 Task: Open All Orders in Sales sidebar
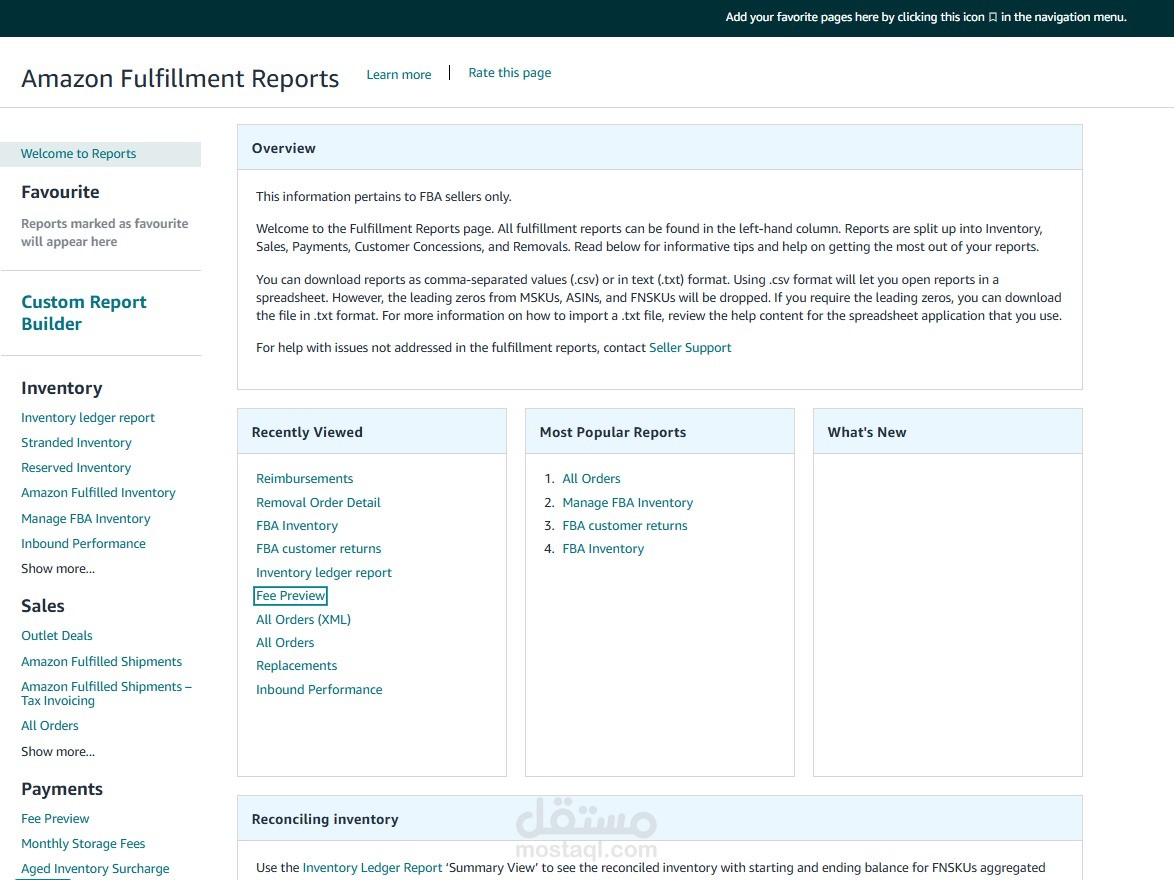tap(49, 726)
